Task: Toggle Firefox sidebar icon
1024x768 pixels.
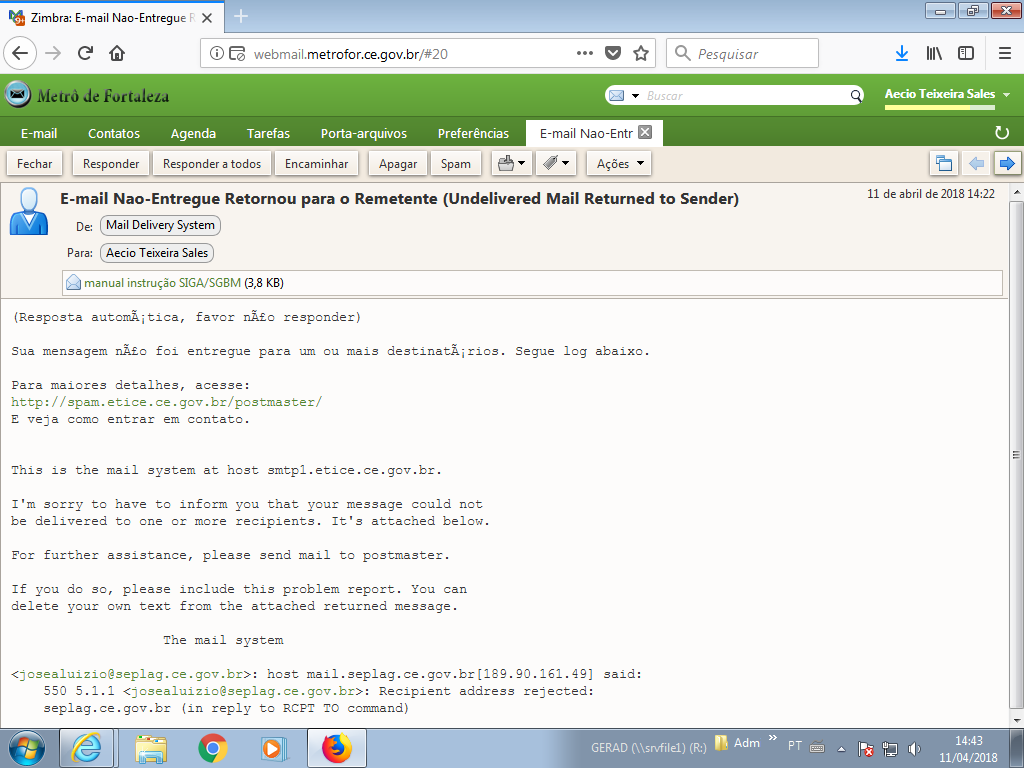Action: point(966,54)
